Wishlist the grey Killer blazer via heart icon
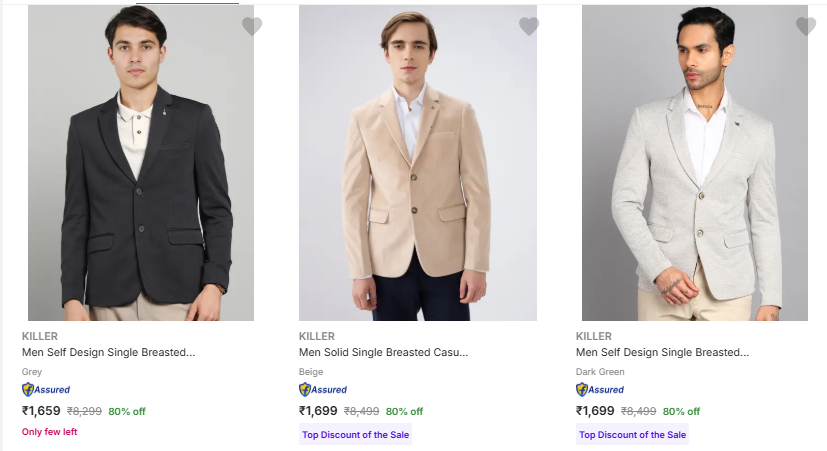Viewport: 827px width, 451px height. 252,27
